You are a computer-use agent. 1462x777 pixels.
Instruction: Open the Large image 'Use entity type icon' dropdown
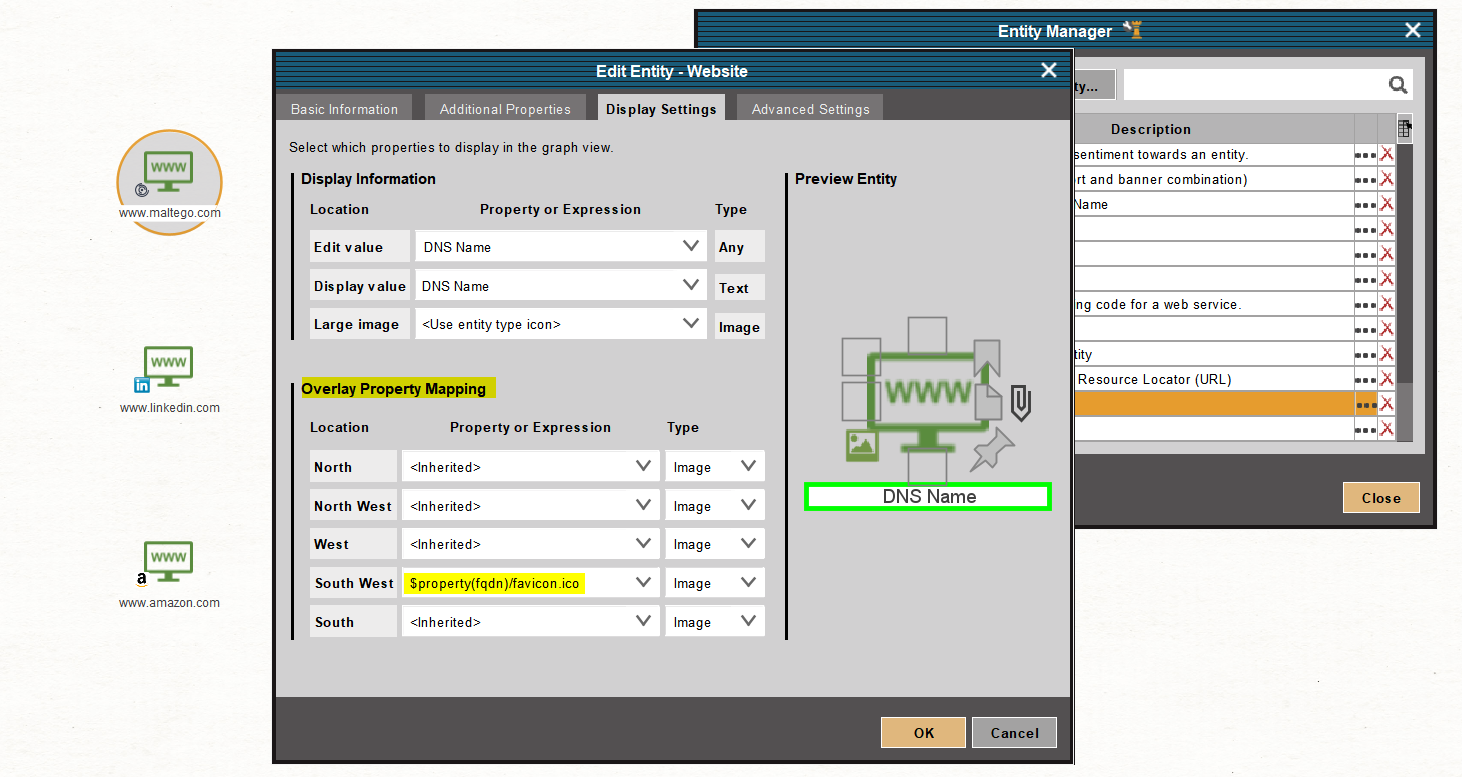click(561, 324)
